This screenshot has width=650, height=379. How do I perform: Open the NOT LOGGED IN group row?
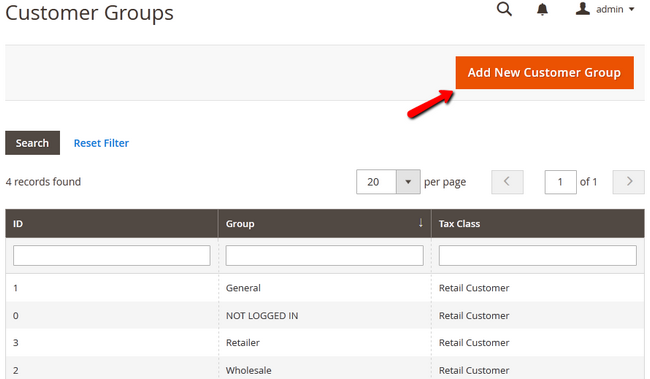(325, 316)
